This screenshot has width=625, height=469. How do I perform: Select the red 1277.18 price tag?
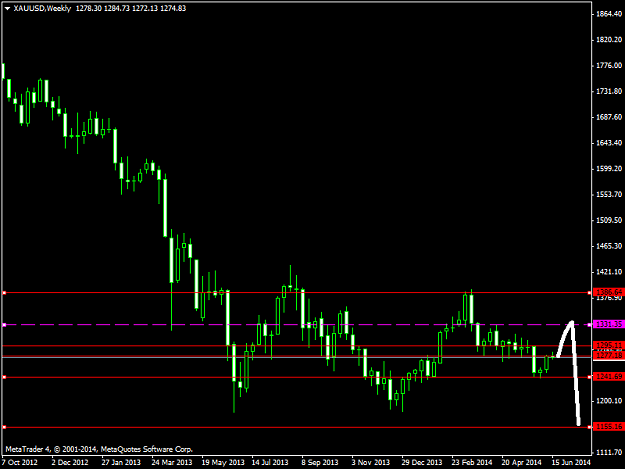[608, 355]
